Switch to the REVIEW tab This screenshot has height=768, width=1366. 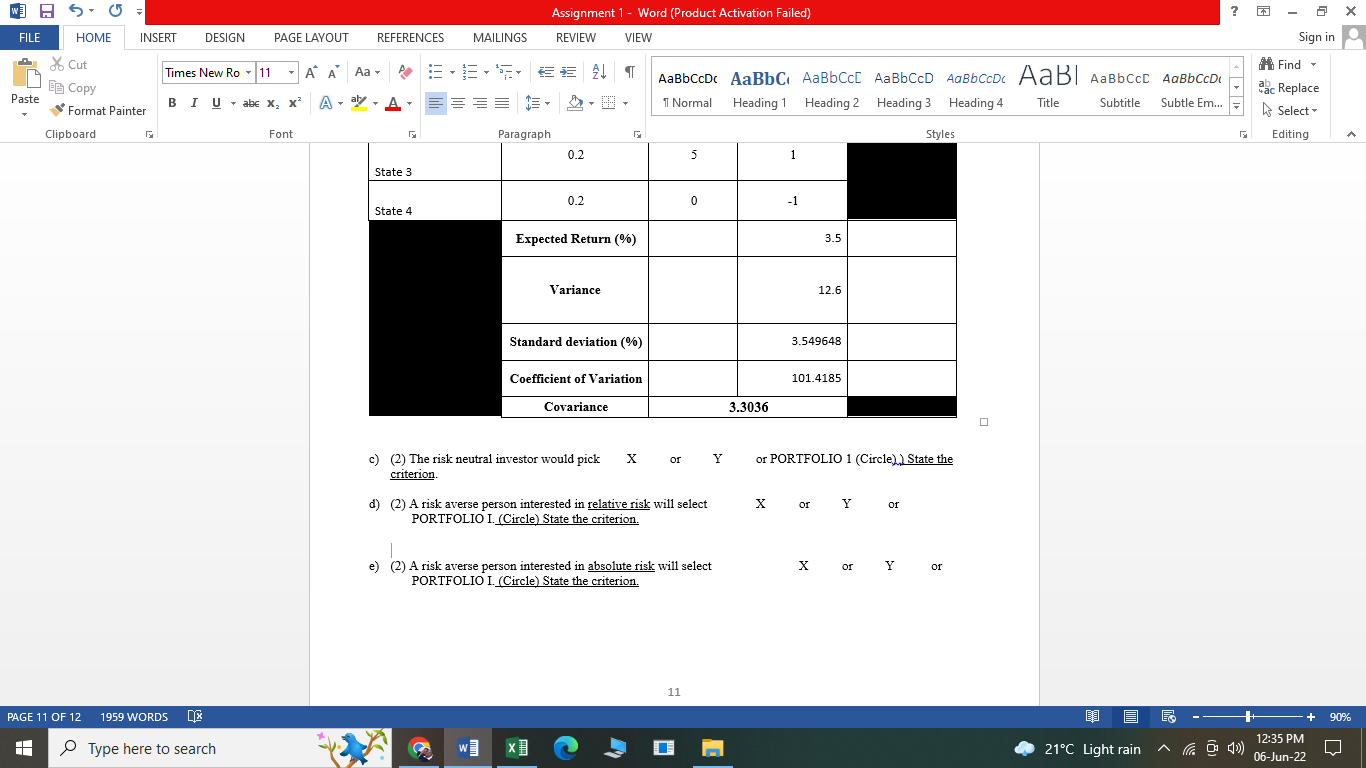(x=576, y=37)
